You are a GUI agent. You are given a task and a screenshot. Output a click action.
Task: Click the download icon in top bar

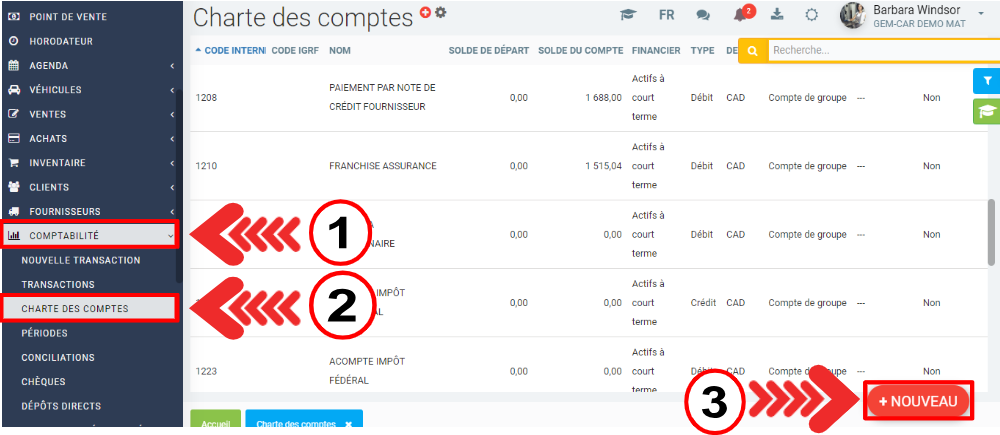[x=777, y=15]
